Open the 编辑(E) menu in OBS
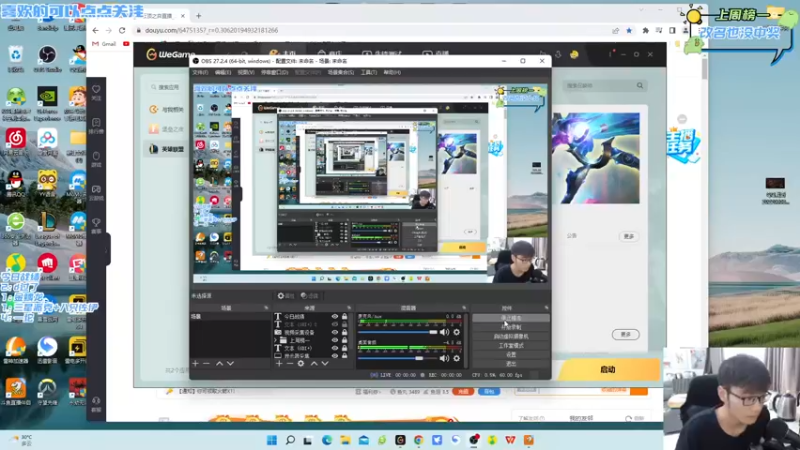The height and width of the screenshot is (450, 800). point(223,72)
